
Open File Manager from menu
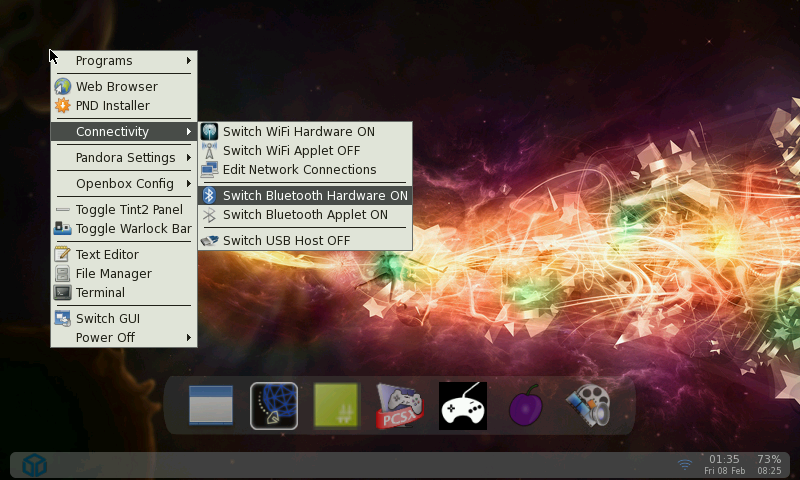pyautogui.click(x=124, y=273)
